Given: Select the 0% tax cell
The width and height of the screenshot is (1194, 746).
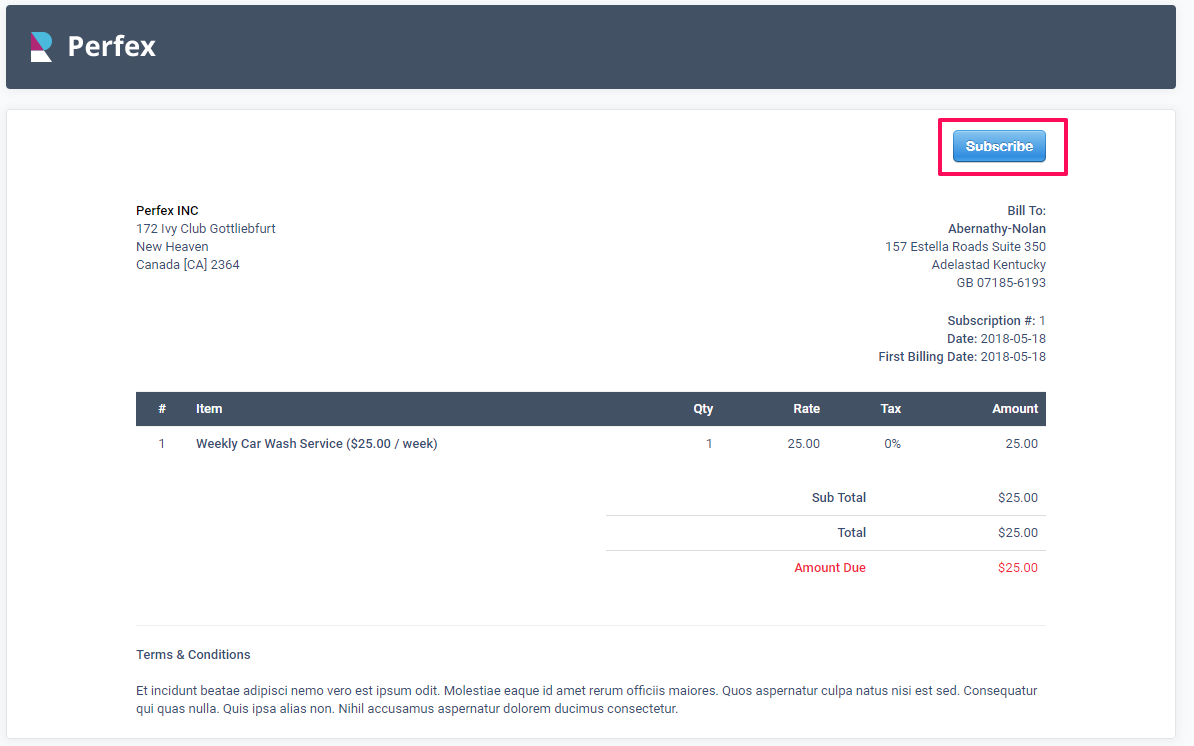Looking at the screenshot, I should [892, 444].
